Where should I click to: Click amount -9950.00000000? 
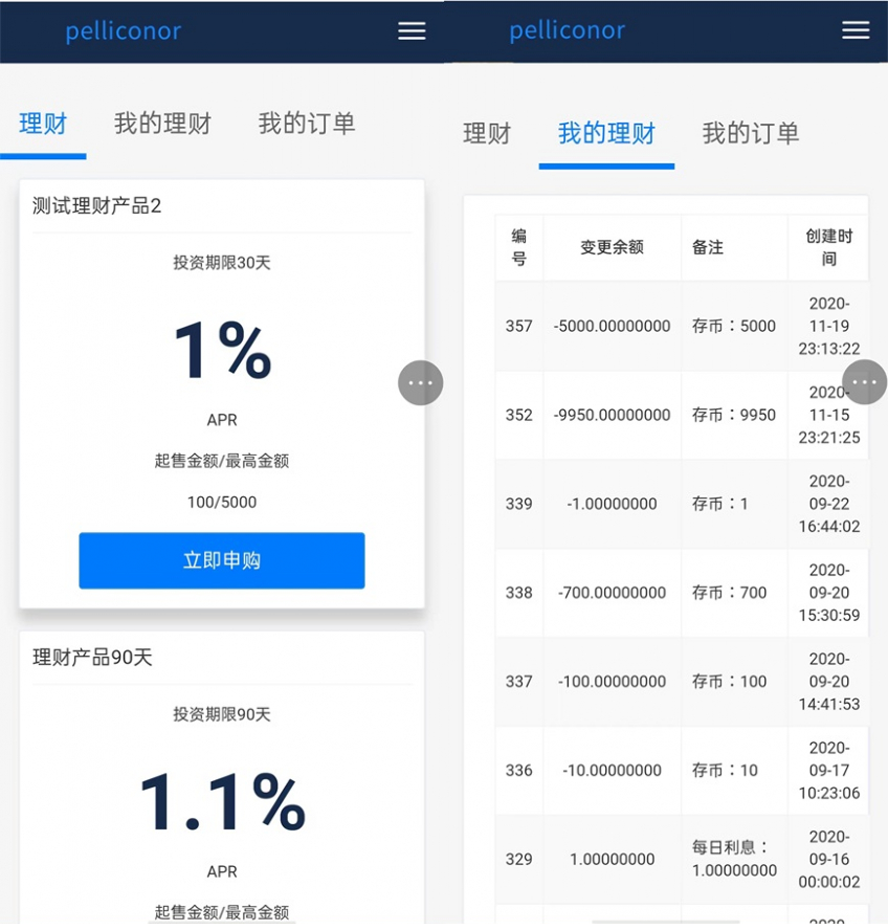coord(612,415)
